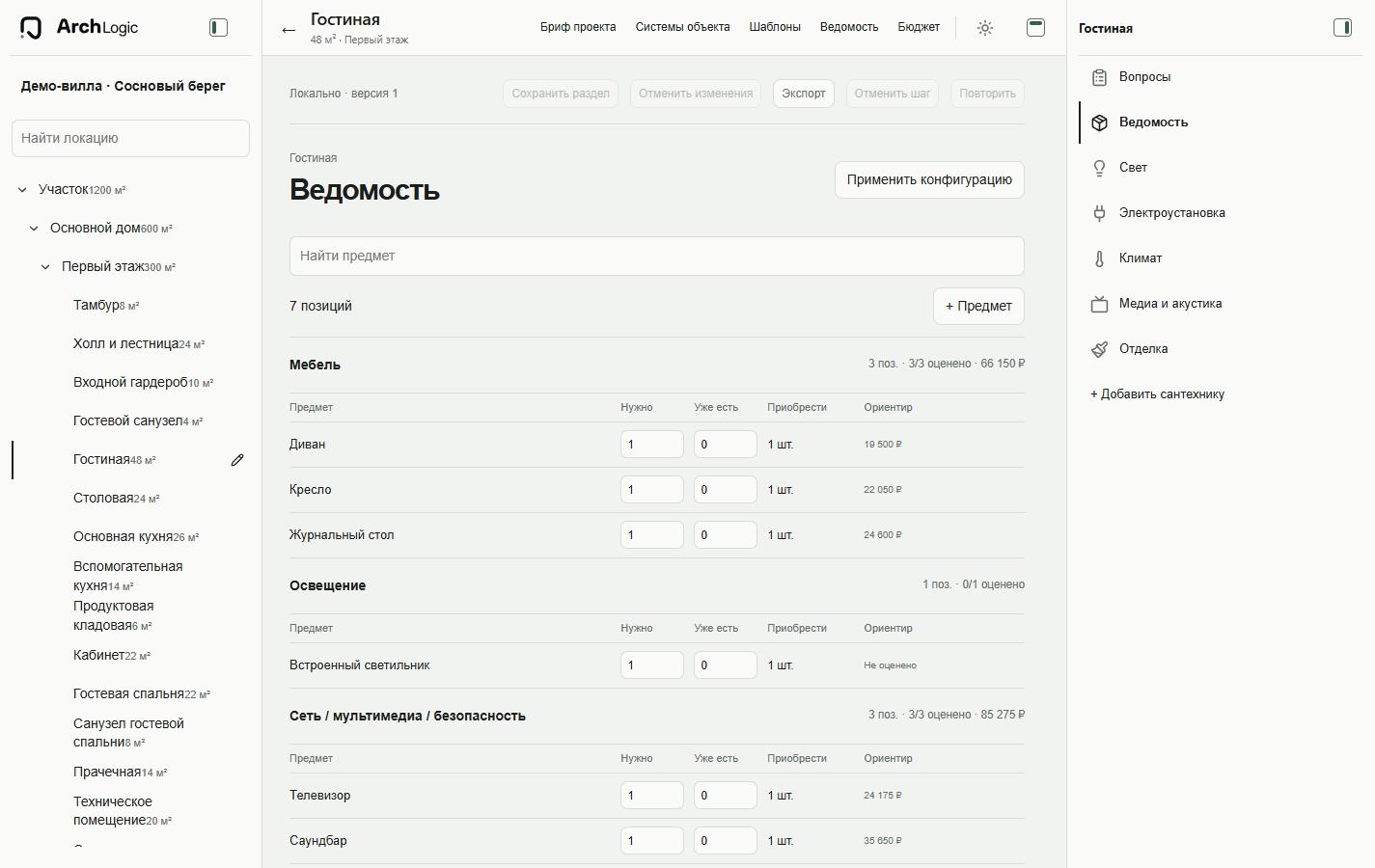Screen dimensions: 1375x868
Task: Switch to the Шаблоны tab
Action: point(775,27)
